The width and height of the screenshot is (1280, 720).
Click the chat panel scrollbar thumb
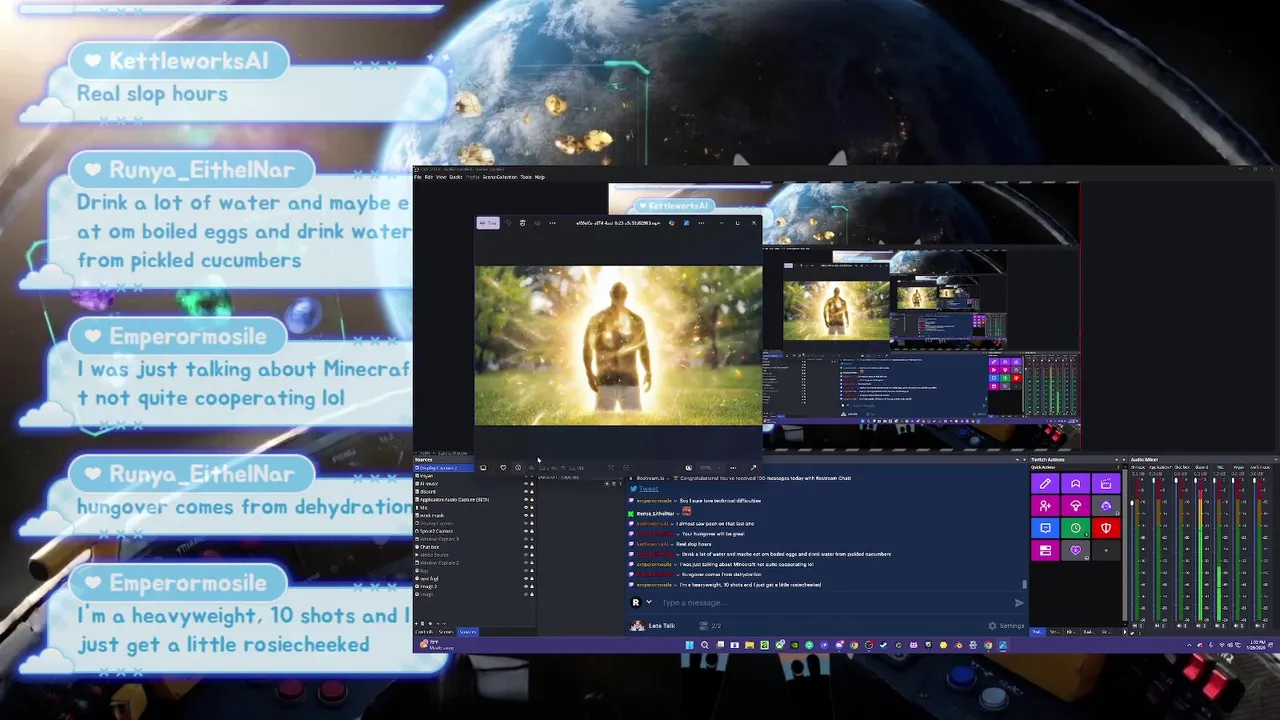[x=1024, y=584]
